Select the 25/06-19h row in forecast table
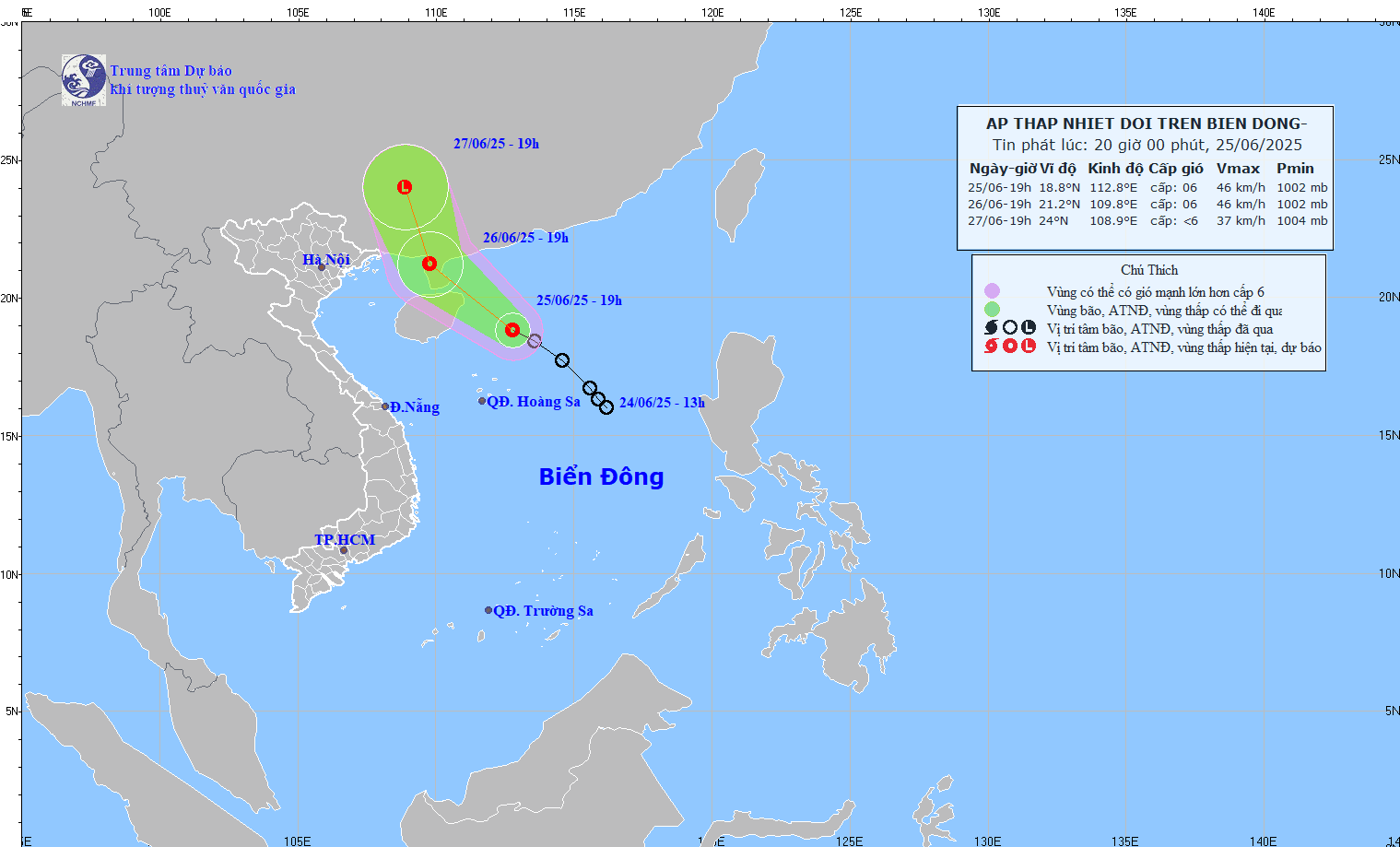 pyautogui.click(x=1147, y=187)
